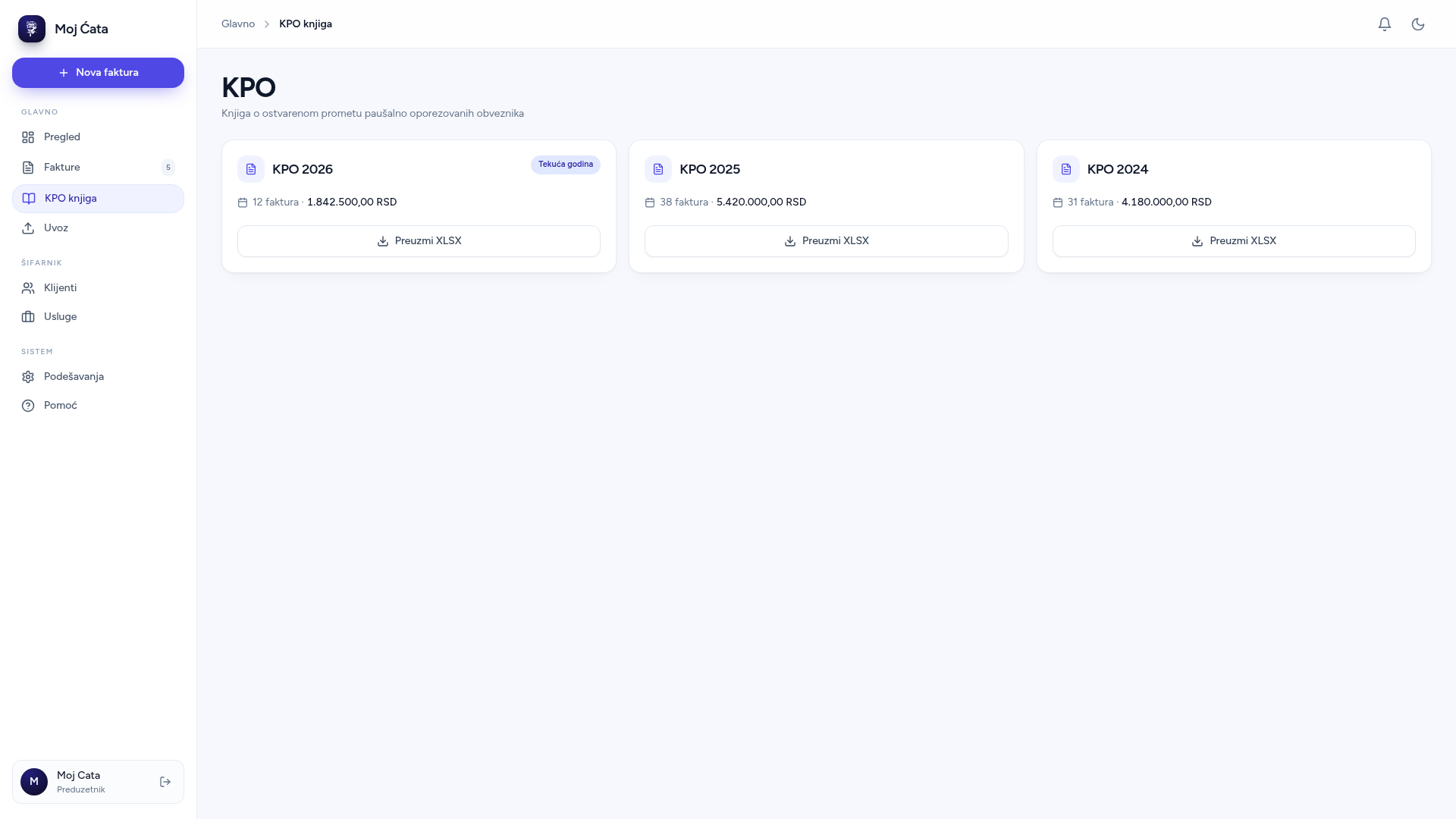
Task: Click the notifications bell icon
Action: [x=1385, y=24]
